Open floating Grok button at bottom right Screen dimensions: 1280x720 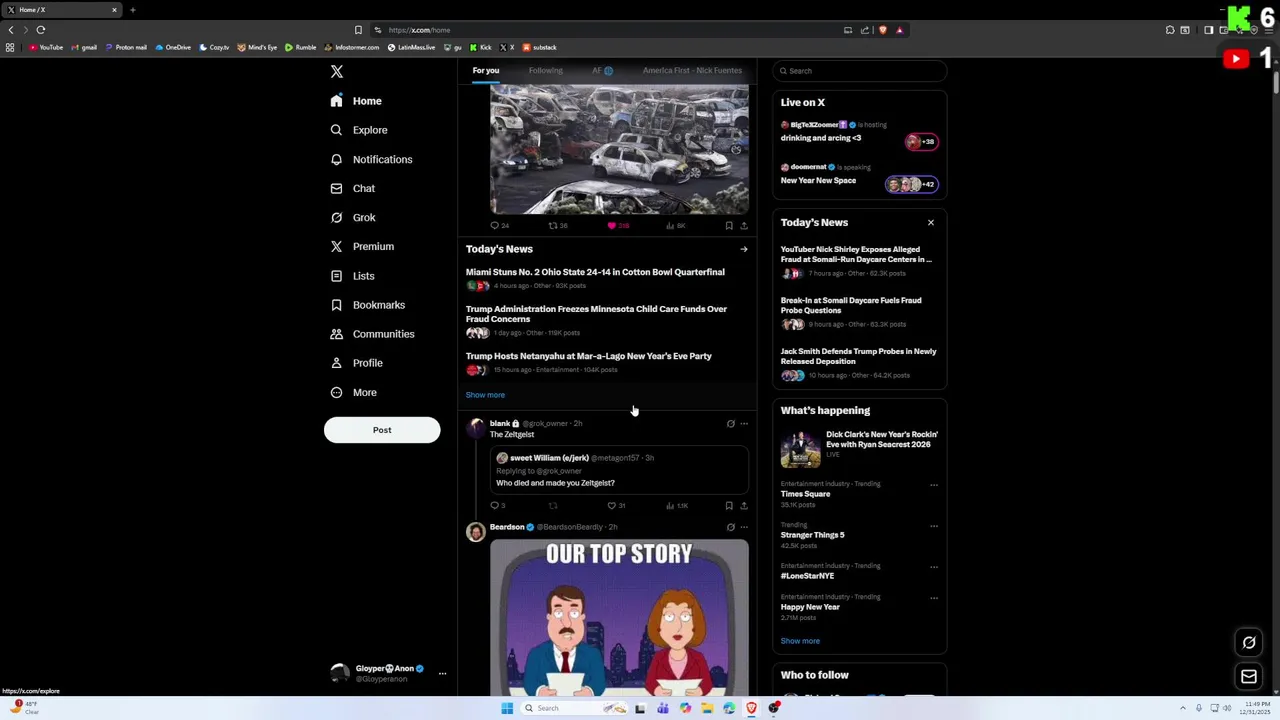[1249, 643]
